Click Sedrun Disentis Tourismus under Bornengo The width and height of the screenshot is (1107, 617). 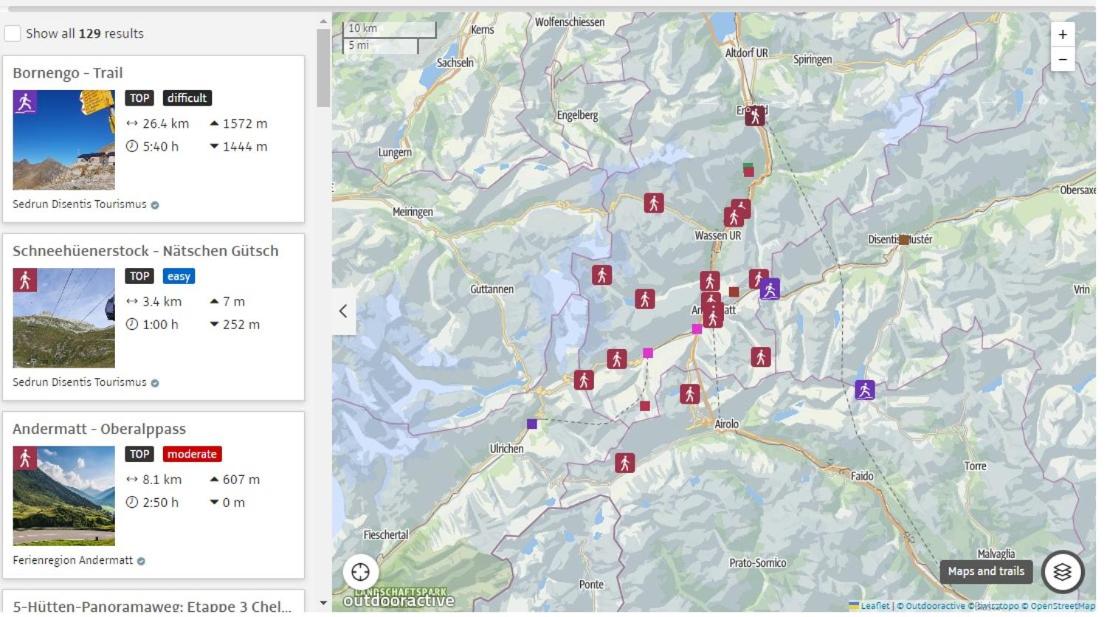pos(80,204)
